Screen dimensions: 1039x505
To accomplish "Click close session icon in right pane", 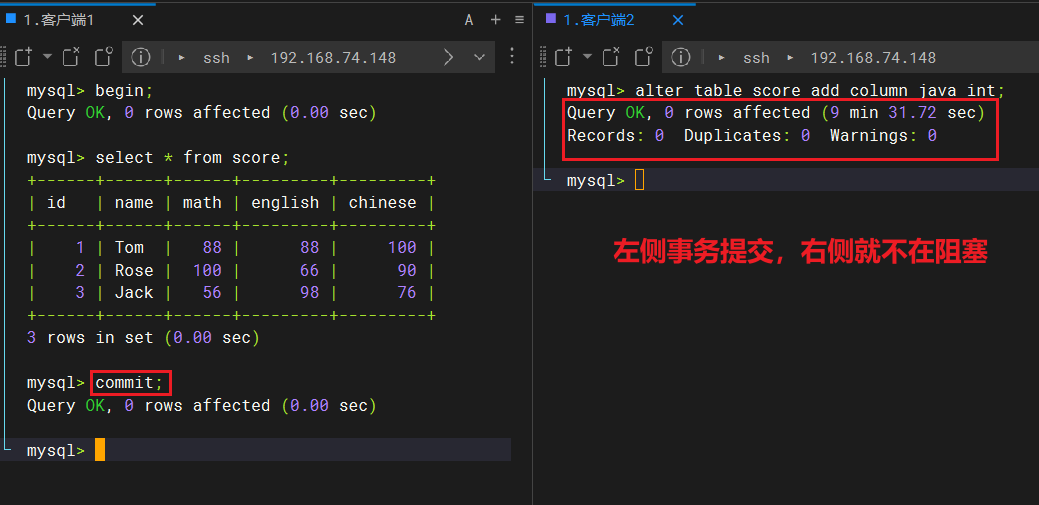I will (612, 57).
